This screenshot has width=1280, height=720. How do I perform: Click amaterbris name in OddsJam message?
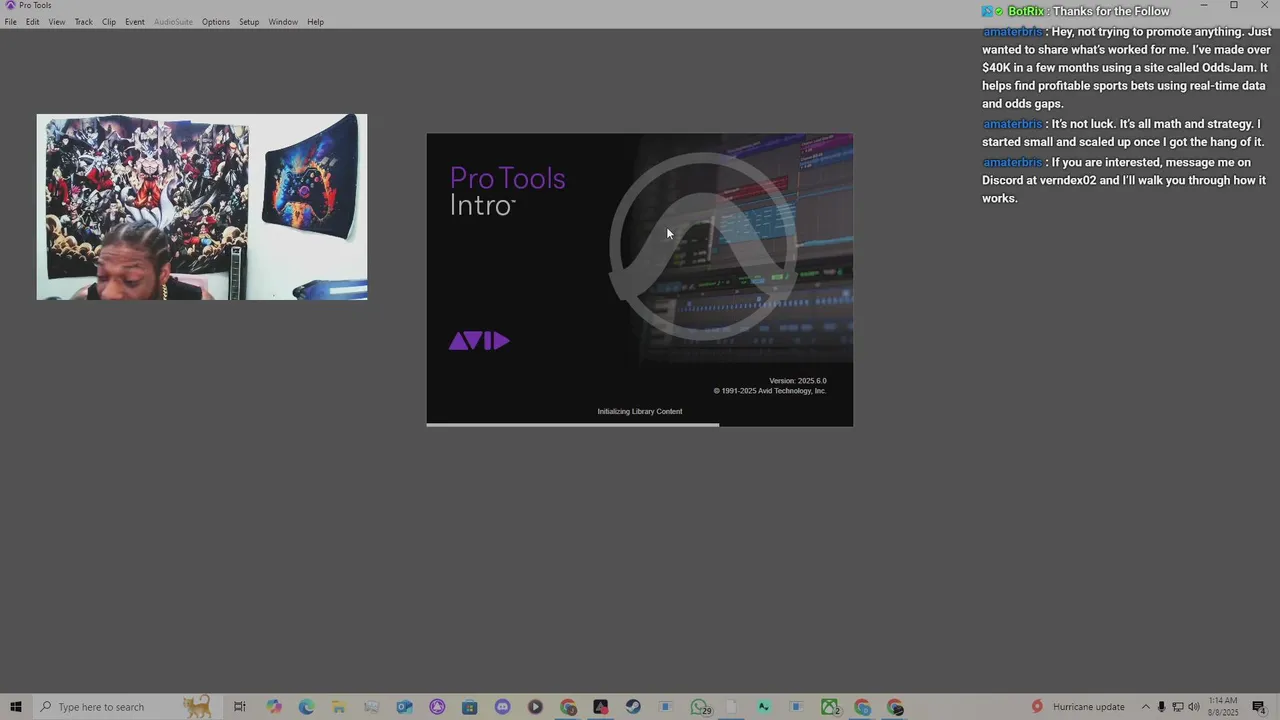coord(1012,32)
